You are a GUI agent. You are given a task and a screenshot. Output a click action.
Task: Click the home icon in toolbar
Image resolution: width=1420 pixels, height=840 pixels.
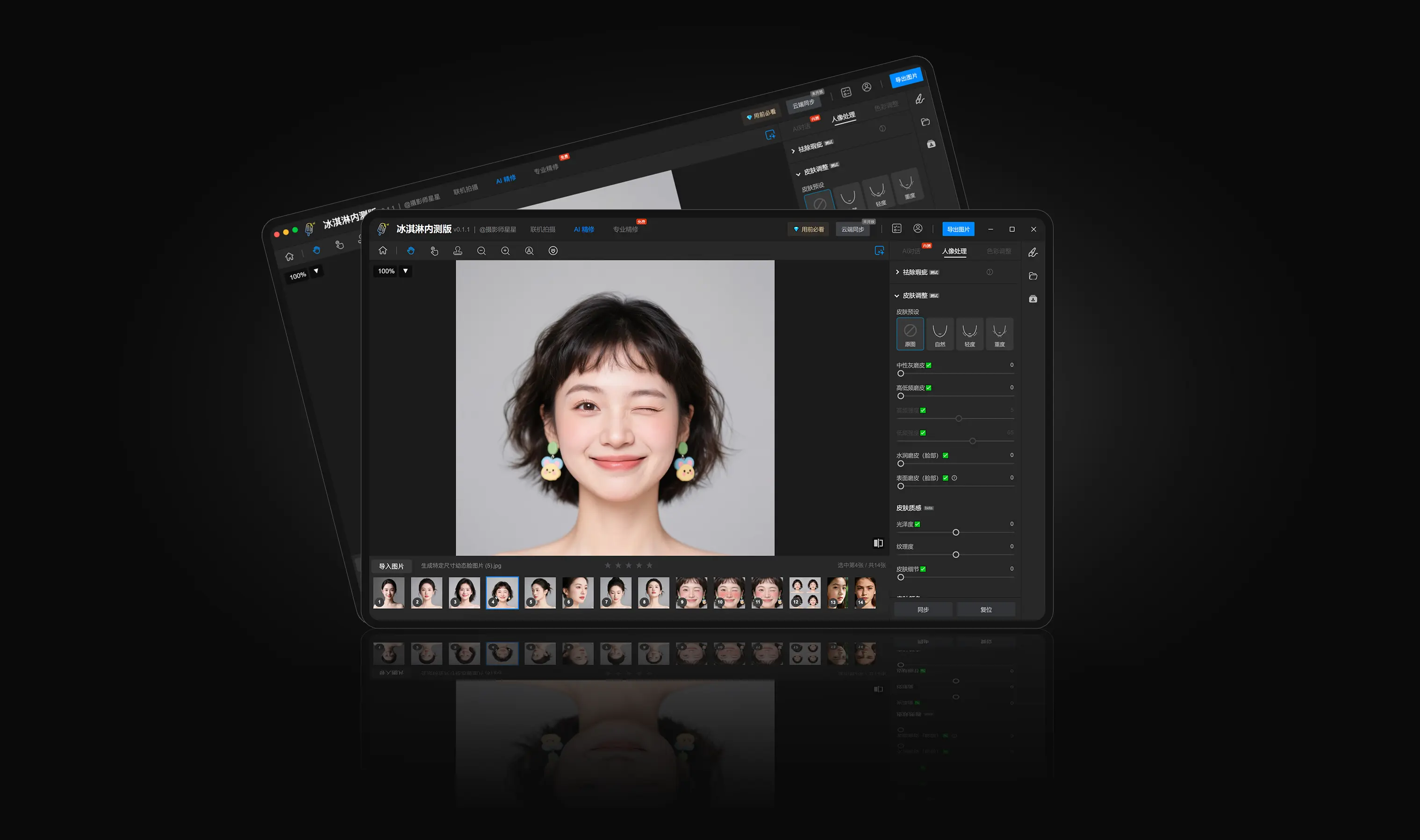pos(383,251)
